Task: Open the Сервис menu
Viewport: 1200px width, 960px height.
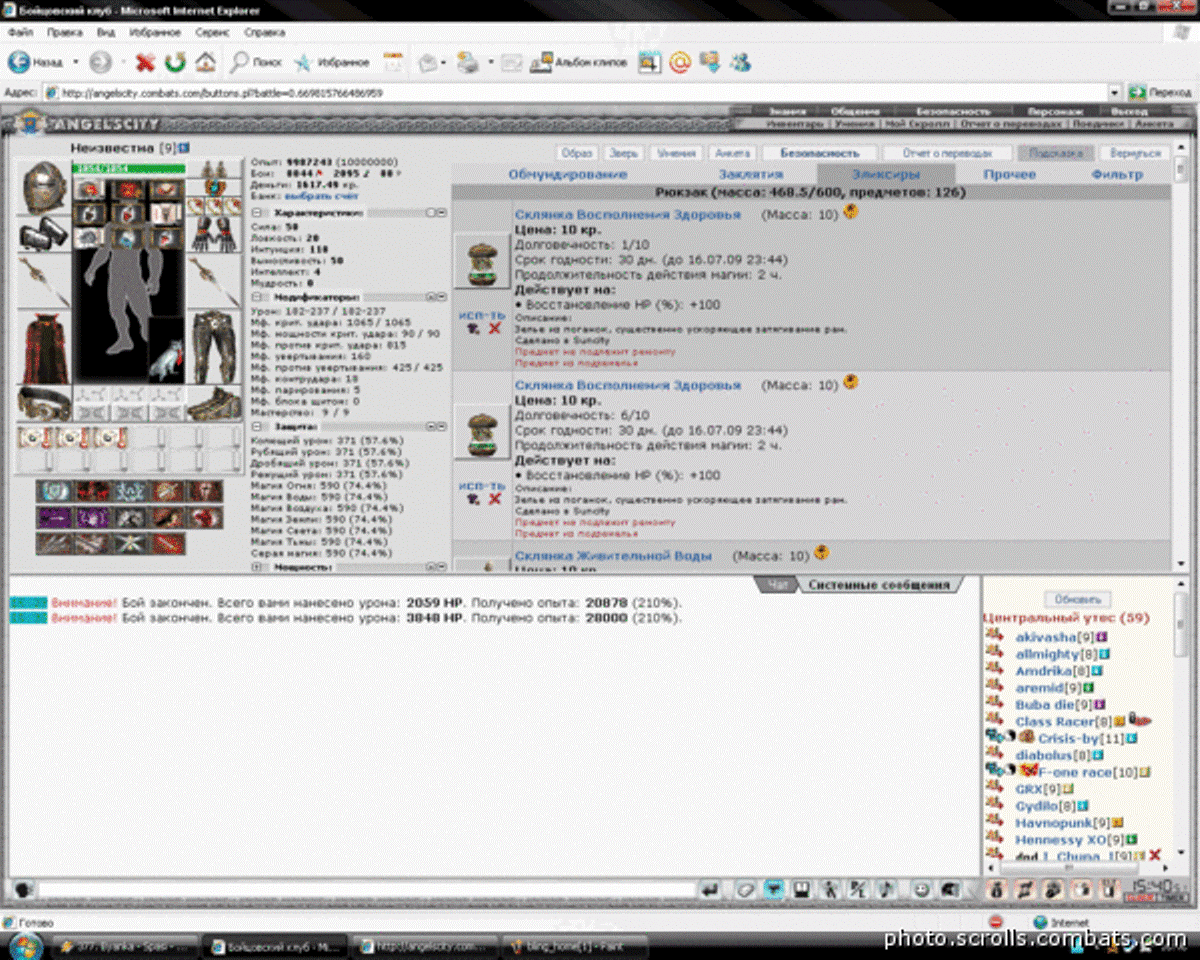Action: click(x=212, y=32)
